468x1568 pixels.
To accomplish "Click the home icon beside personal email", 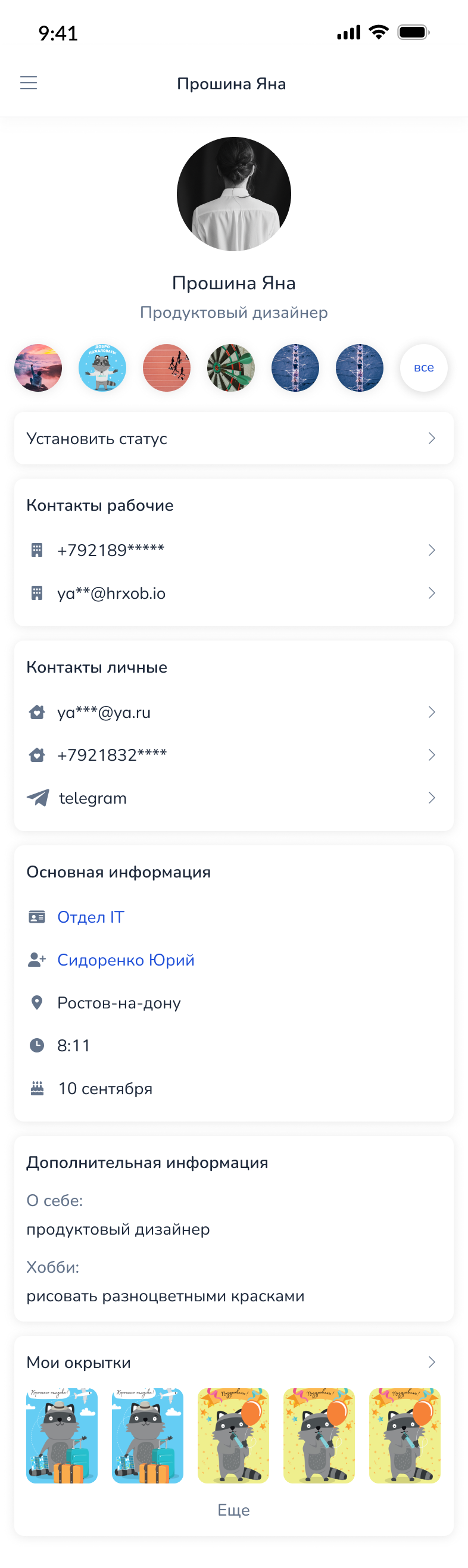I will tap(37, 711).
